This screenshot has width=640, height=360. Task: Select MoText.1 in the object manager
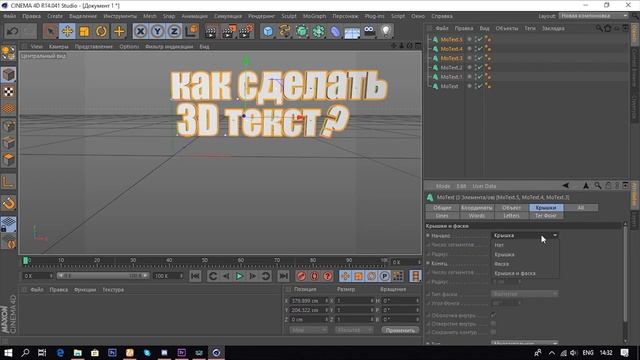click(451, 77)
